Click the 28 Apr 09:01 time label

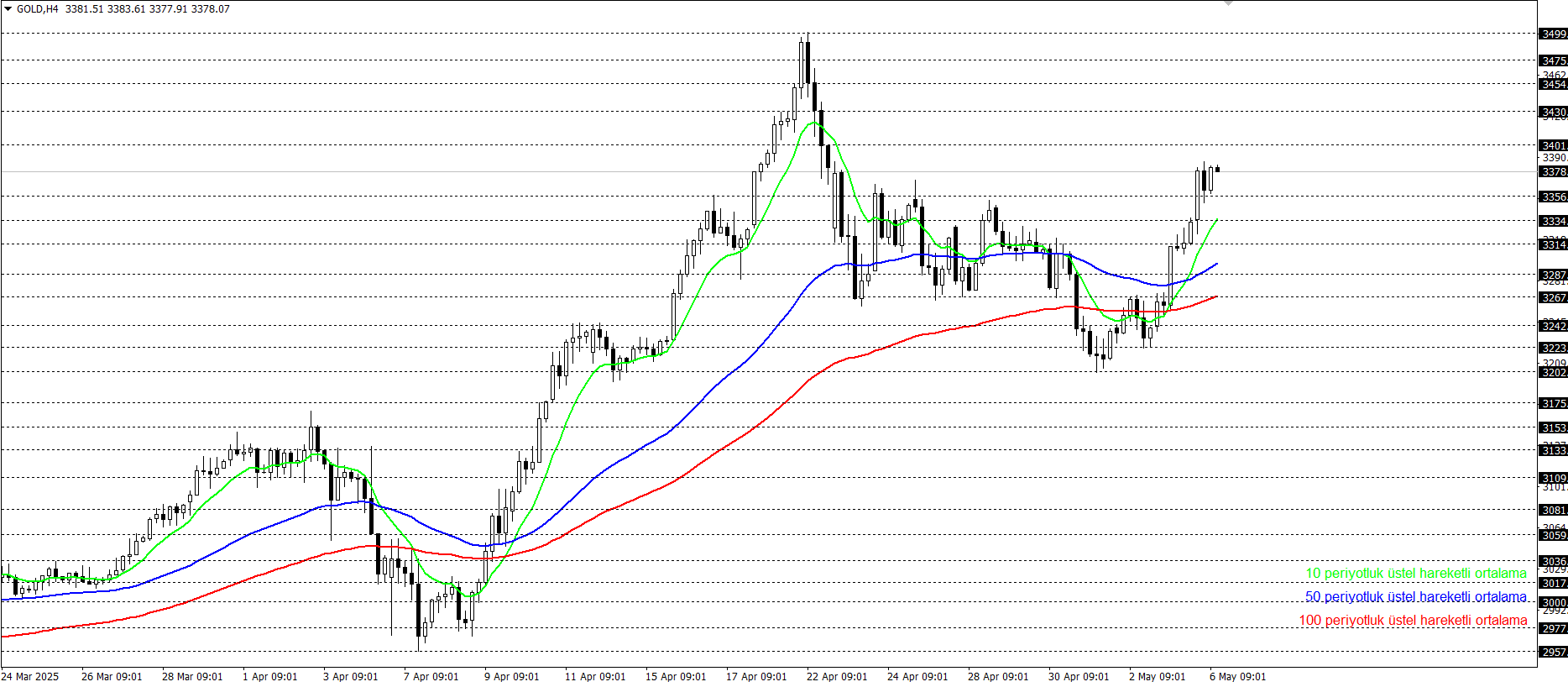coord(998,677)
